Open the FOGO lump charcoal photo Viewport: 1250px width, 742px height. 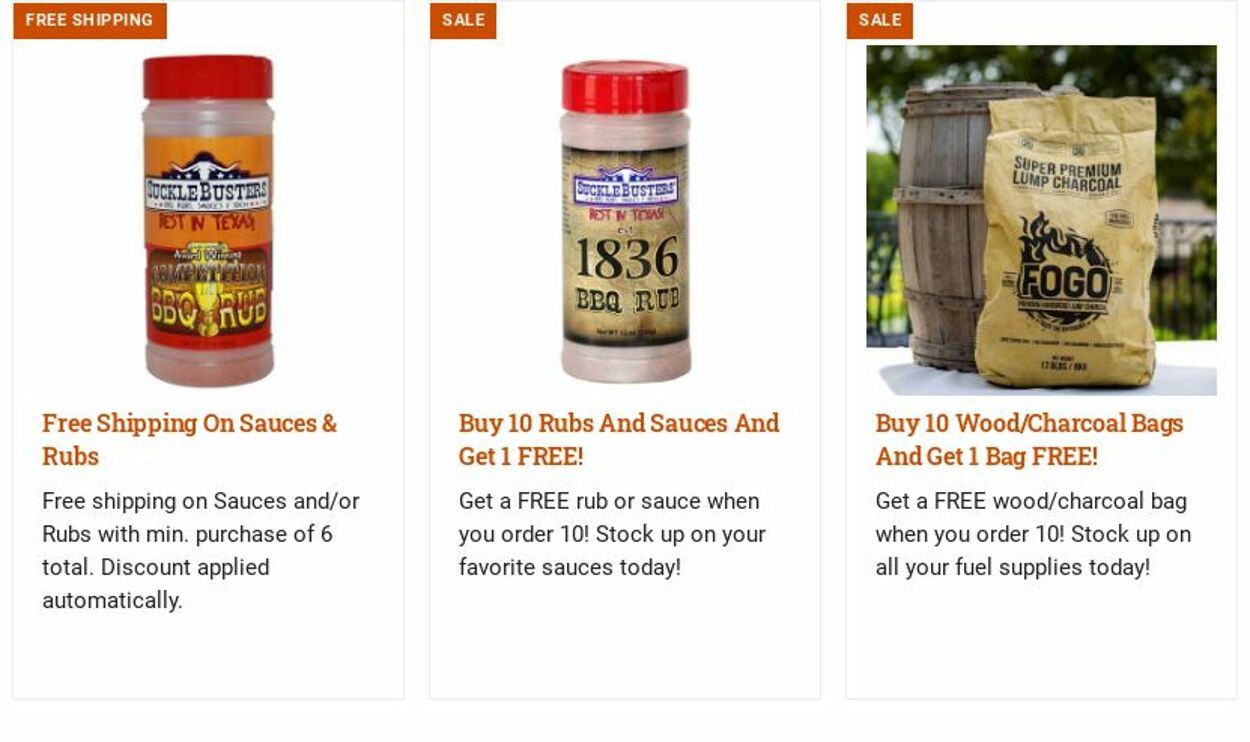coord(1041,220)
